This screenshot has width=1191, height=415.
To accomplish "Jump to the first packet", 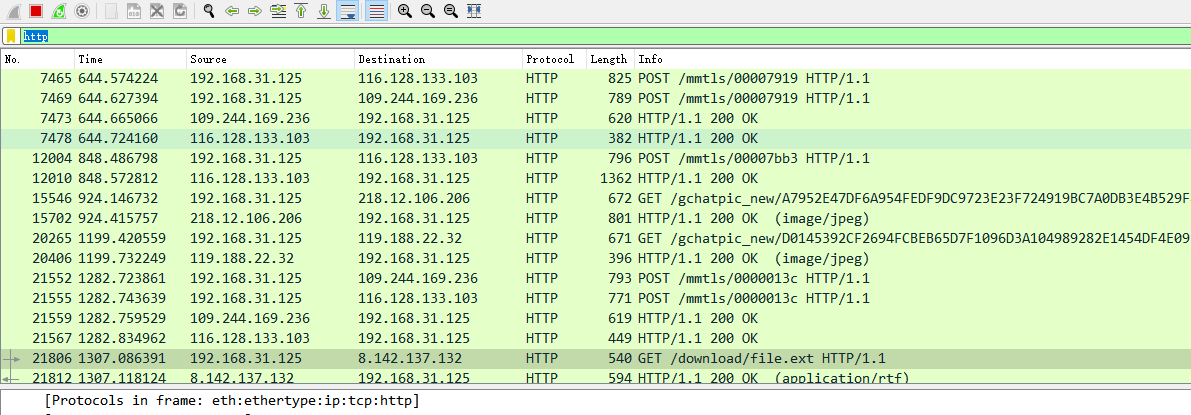I will coord(301,11).
